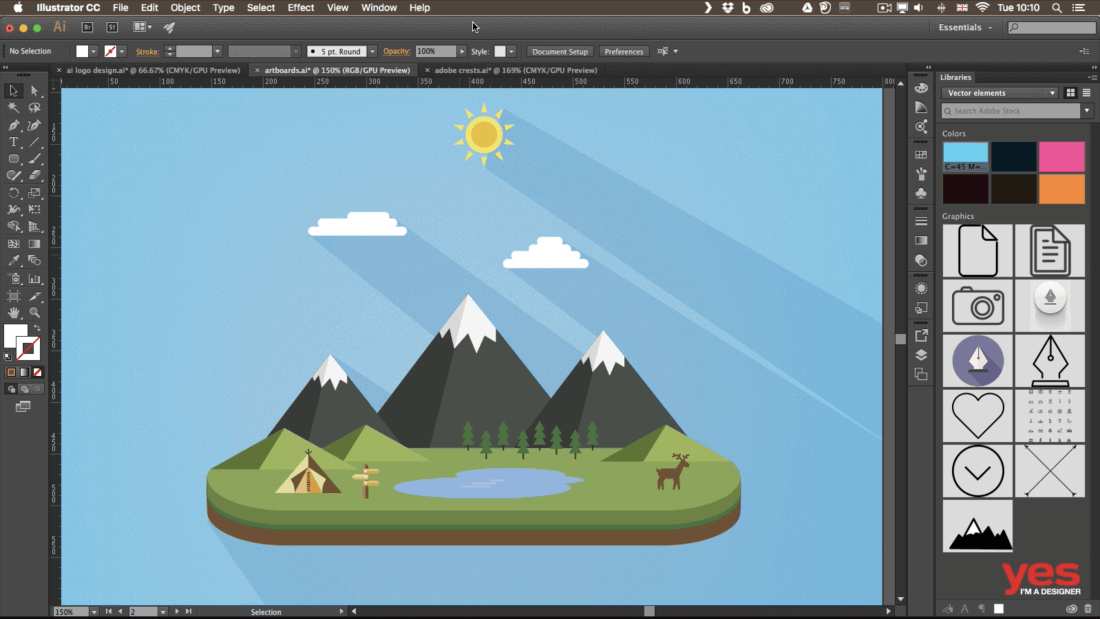Switch libraries panel to list view

click(1086, 93)
